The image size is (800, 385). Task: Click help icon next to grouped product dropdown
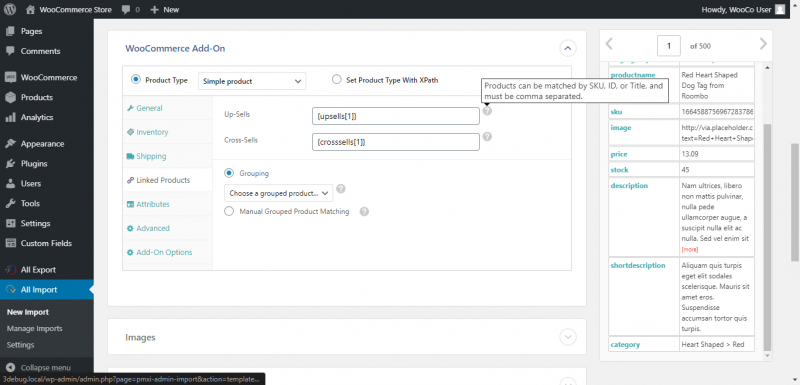(341, 189)
